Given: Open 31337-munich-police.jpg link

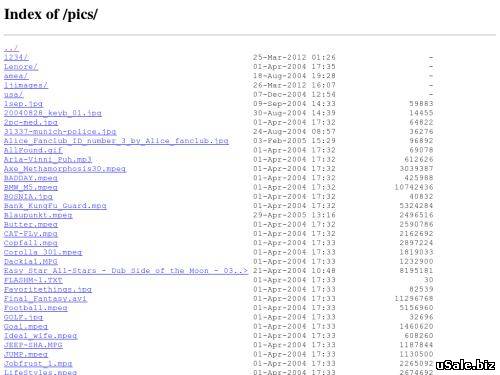Looking at the screenshot, I should [x=60, y=132].
